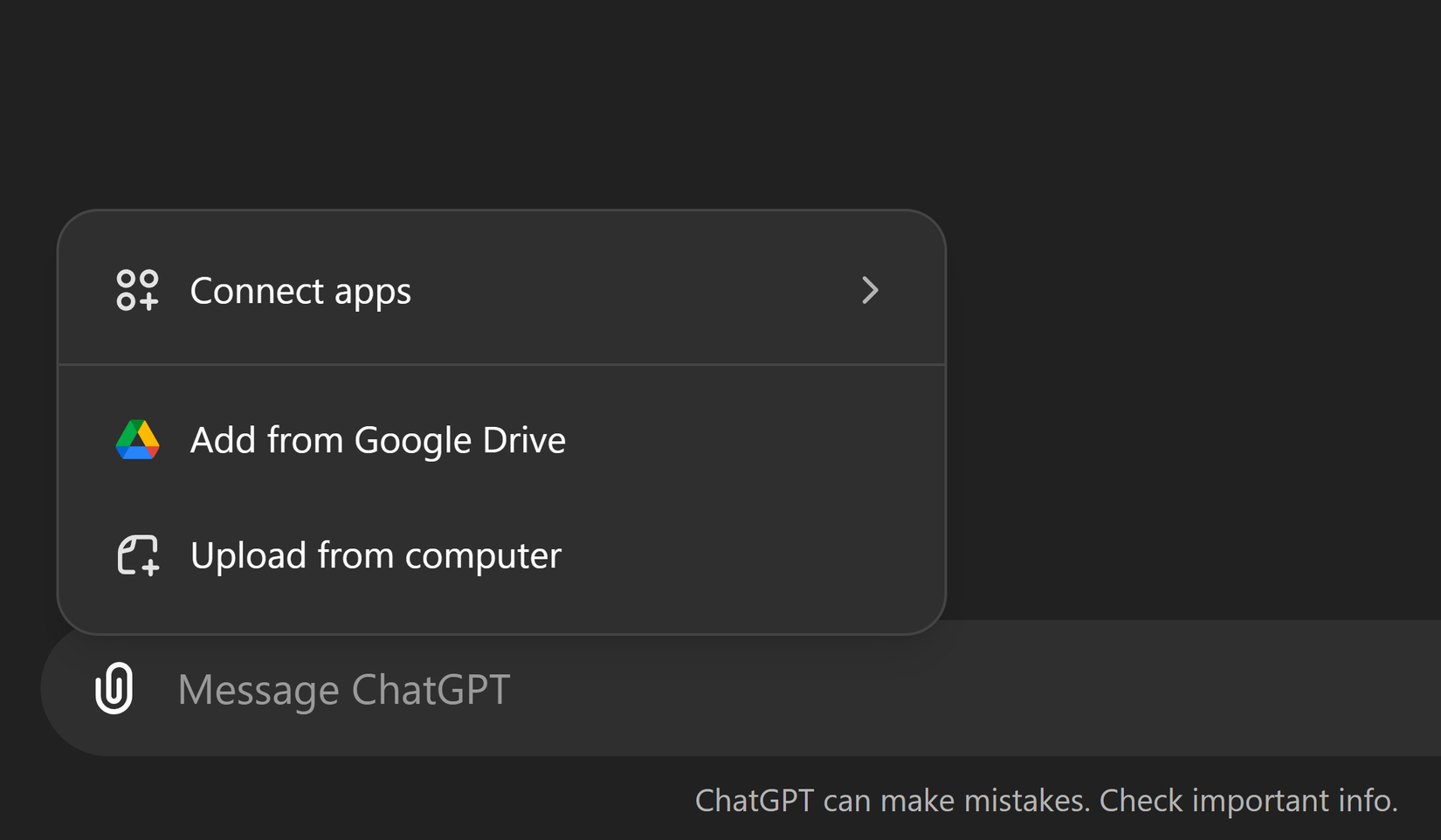The image size is (1441, 840).
Task: Click the "Add from Google Drive" text
Action: point(378,440)
